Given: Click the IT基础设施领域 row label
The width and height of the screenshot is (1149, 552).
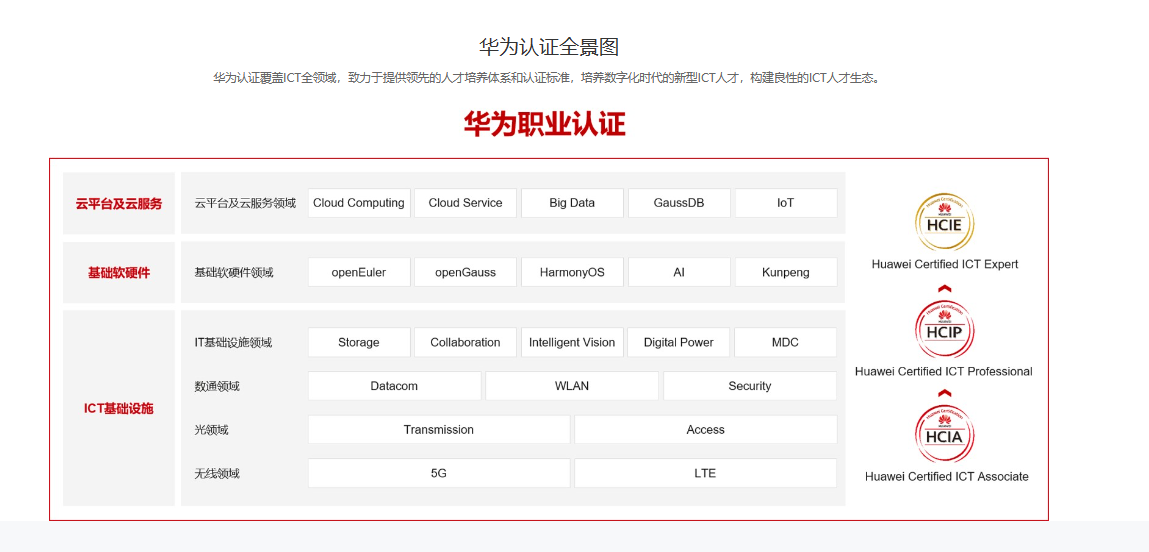Looking at the screenshot, I should pos(233,342).
